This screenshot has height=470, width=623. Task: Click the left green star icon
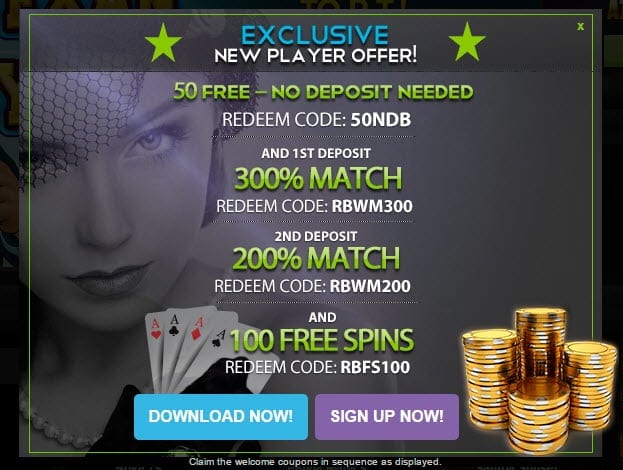click(x=163, y=43)
